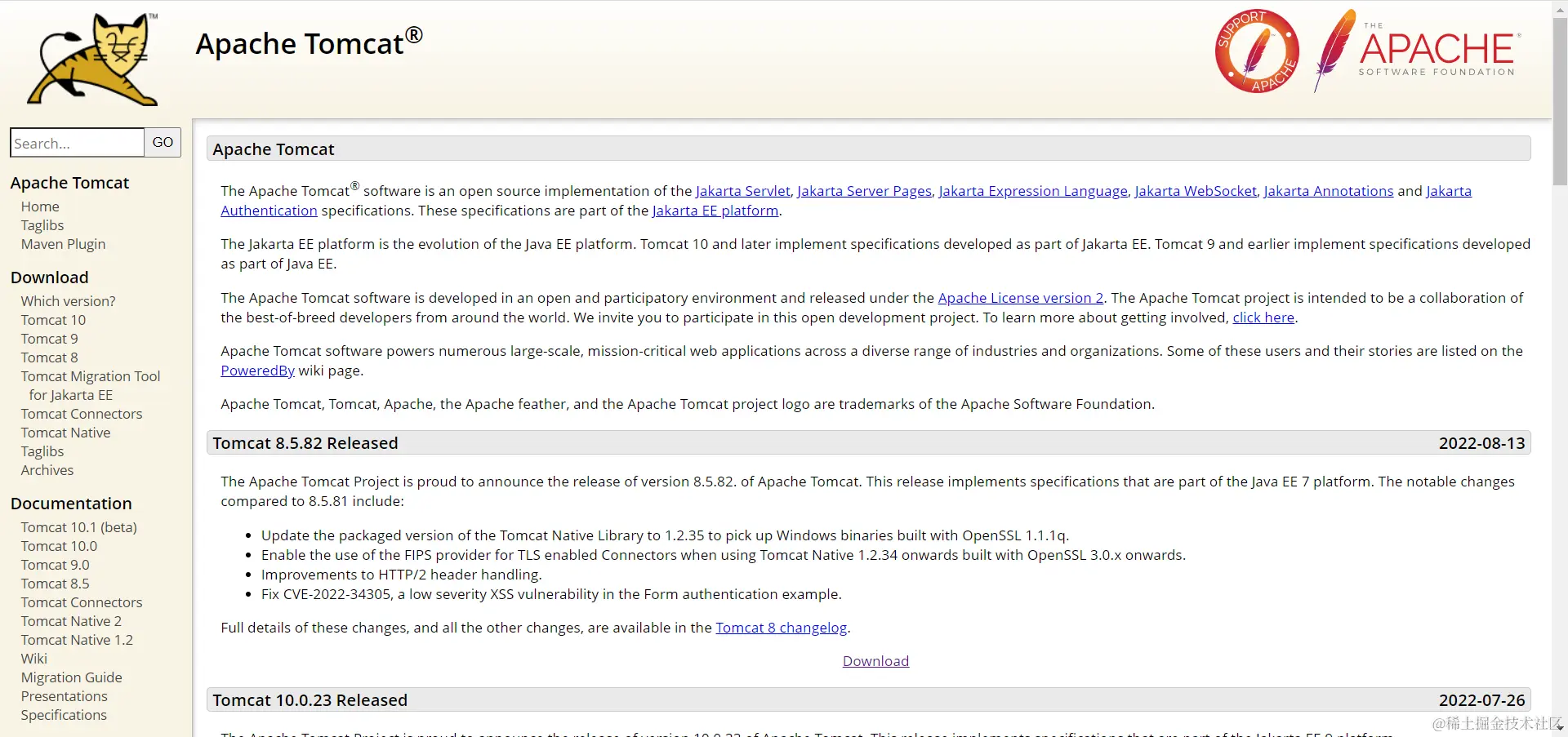Click the 'Tomcat 10.0.23 Released' heading
Image resolution: width=1568 pixels, height=737 pixels.
click(310, 700)
